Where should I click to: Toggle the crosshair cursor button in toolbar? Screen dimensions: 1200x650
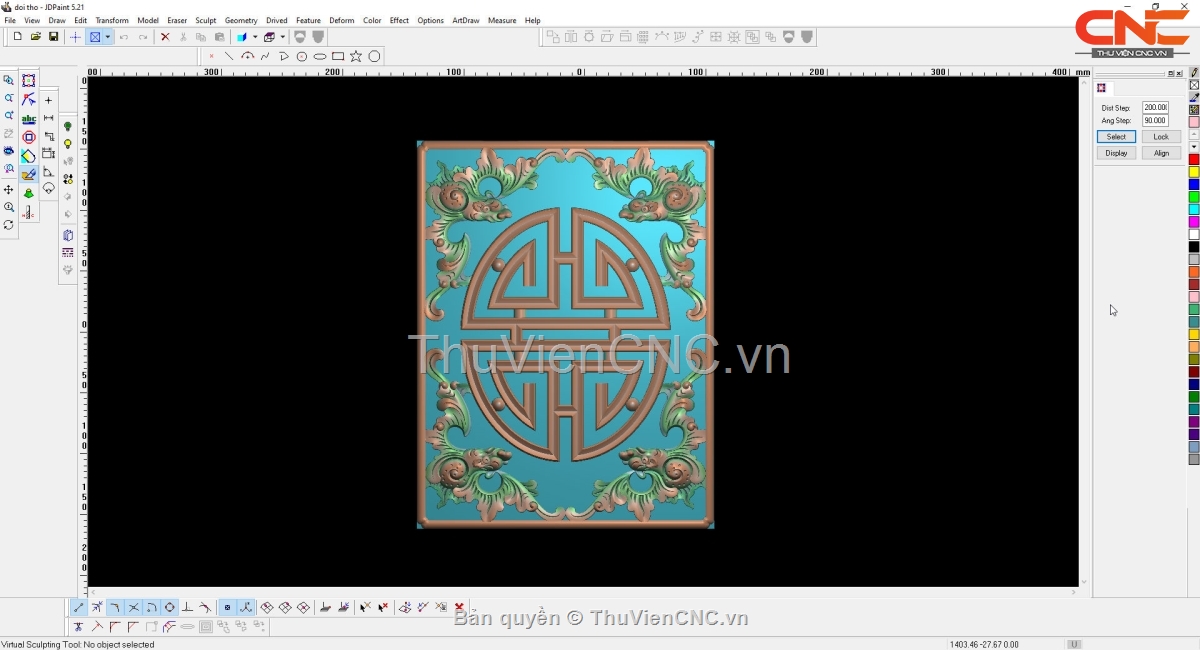point(75,37)
